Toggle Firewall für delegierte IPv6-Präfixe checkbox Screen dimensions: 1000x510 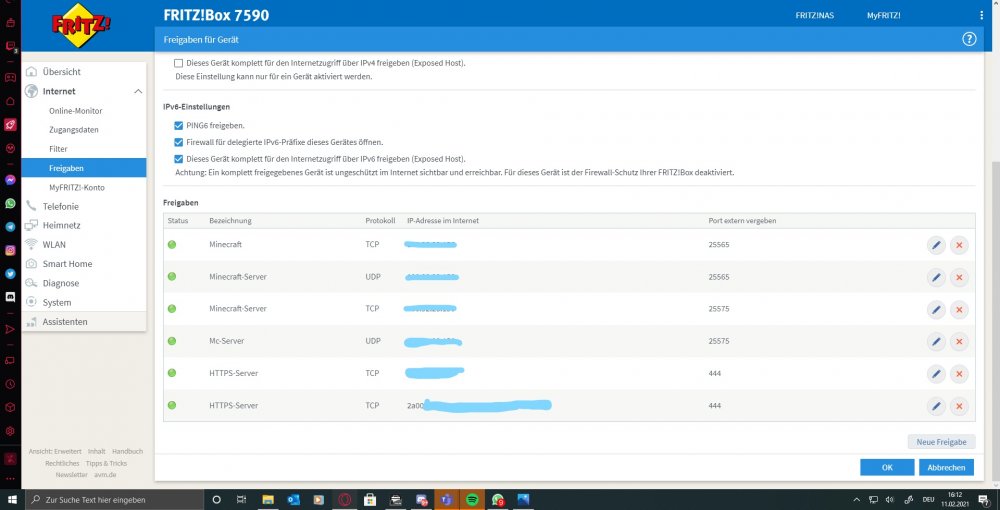[x=179, y=142]
